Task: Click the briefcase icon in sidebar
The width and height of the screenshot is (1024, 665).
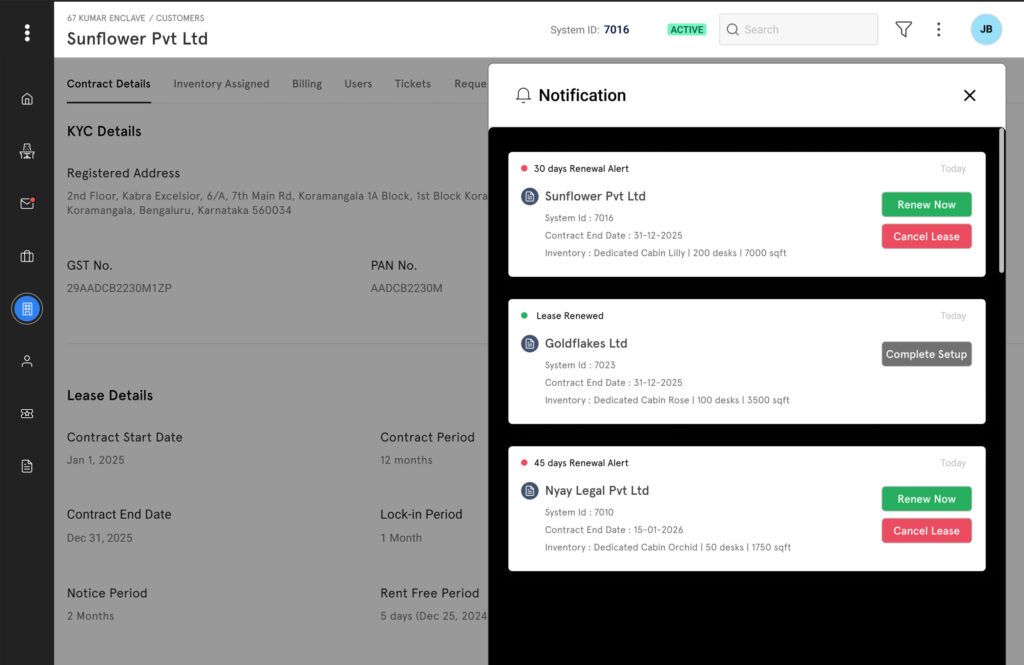Action: click(27, 256)
